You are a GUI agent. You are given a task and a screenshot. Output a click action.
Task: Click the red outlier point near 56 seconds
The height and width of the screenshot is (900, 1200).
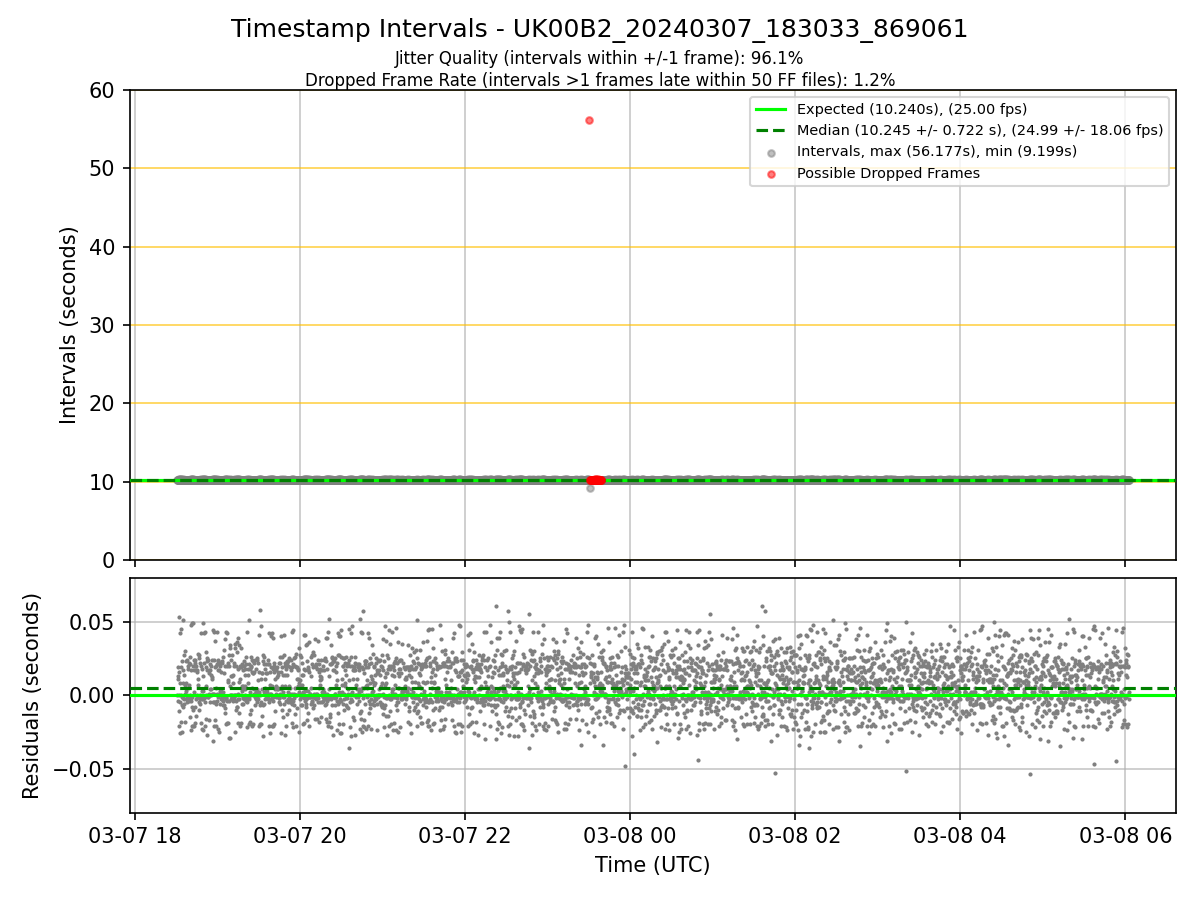click(589, 120)
